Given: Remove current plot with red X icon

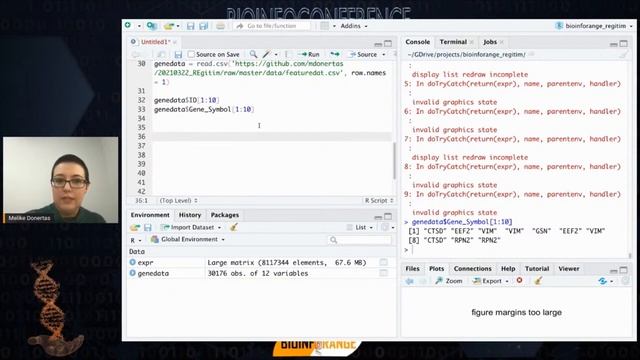Looking at the screenshot, I should tap(519, 280).
